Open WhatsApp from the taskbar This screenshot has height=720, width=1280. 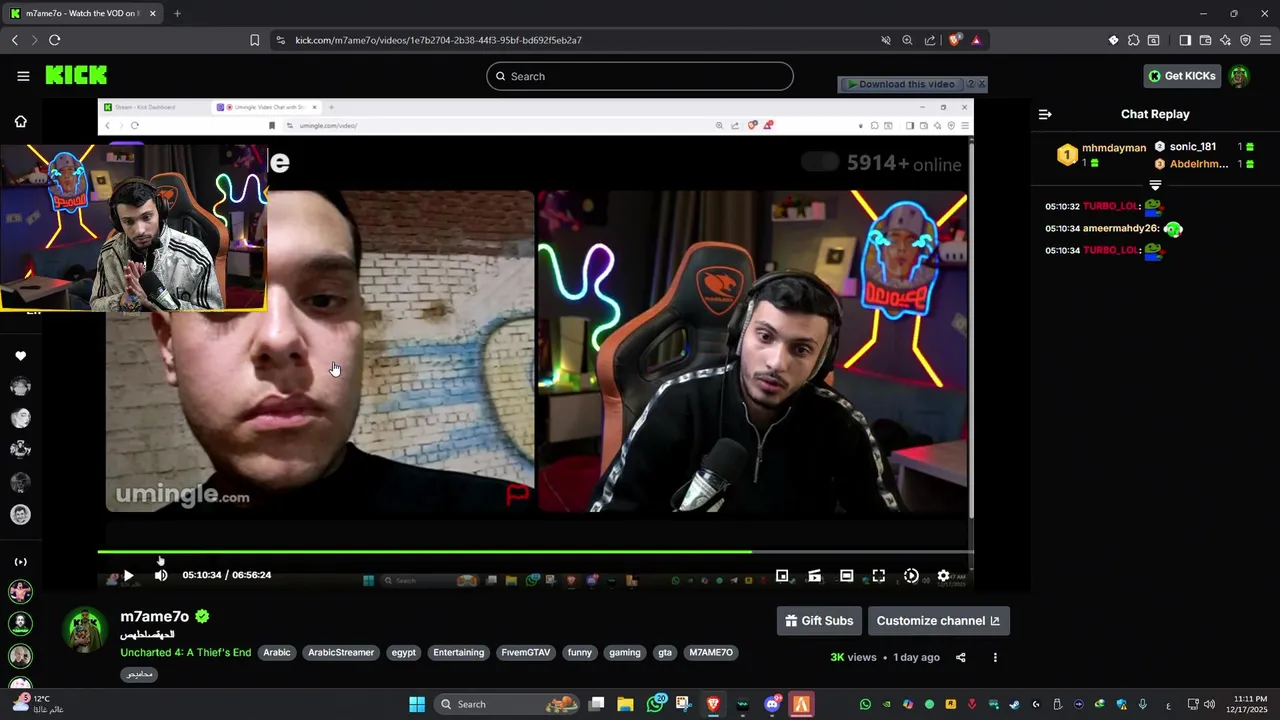[x=655, y=704]
